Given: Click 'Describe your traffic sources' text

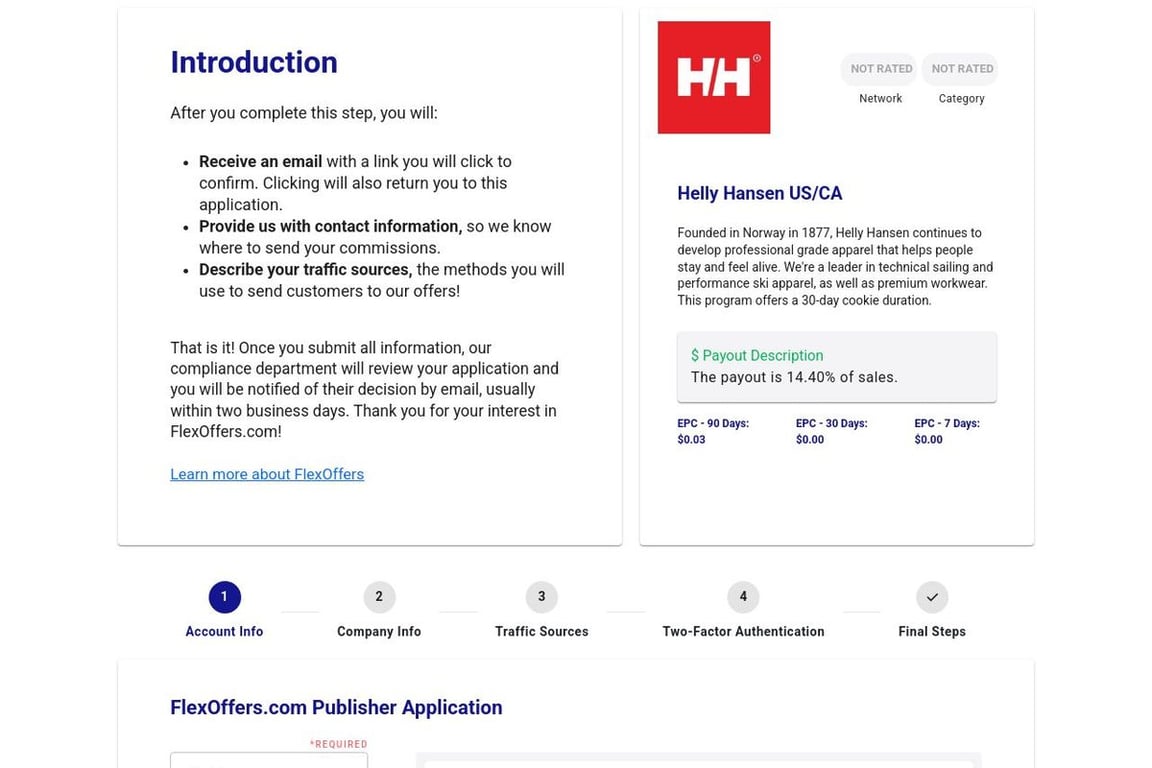Looking at the screenshot, I should point(306,270).
